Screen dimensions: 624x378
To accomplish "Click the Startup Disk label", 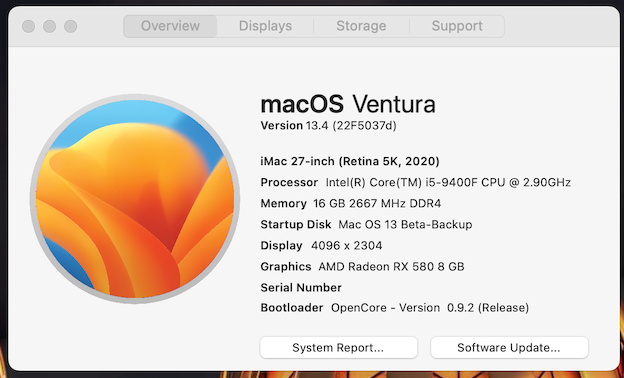I will click(296, 224).
